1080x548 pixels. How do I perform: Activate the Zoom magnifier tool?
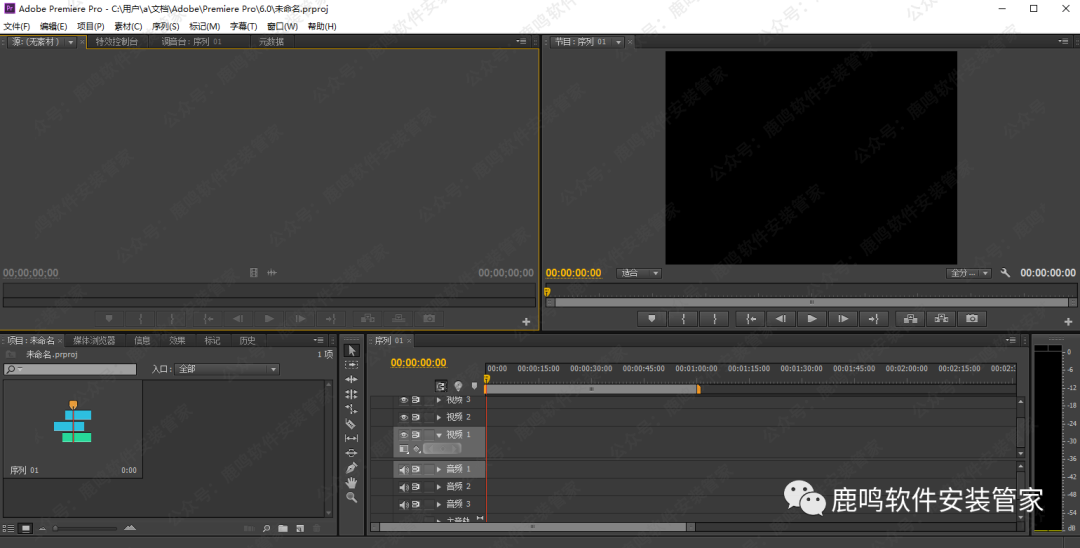[351, 497]
